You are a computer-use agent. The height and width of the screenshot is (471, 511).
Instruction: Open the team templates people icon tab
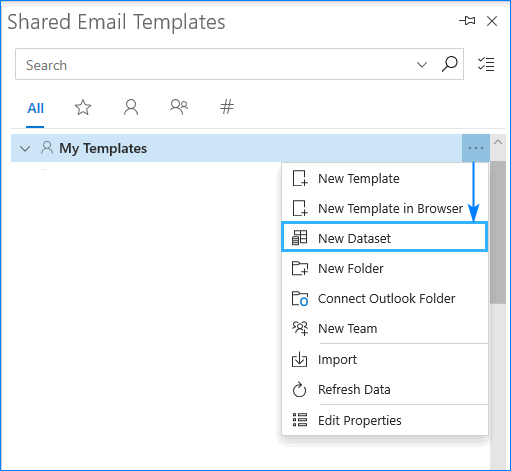click(x=179, y=107)
